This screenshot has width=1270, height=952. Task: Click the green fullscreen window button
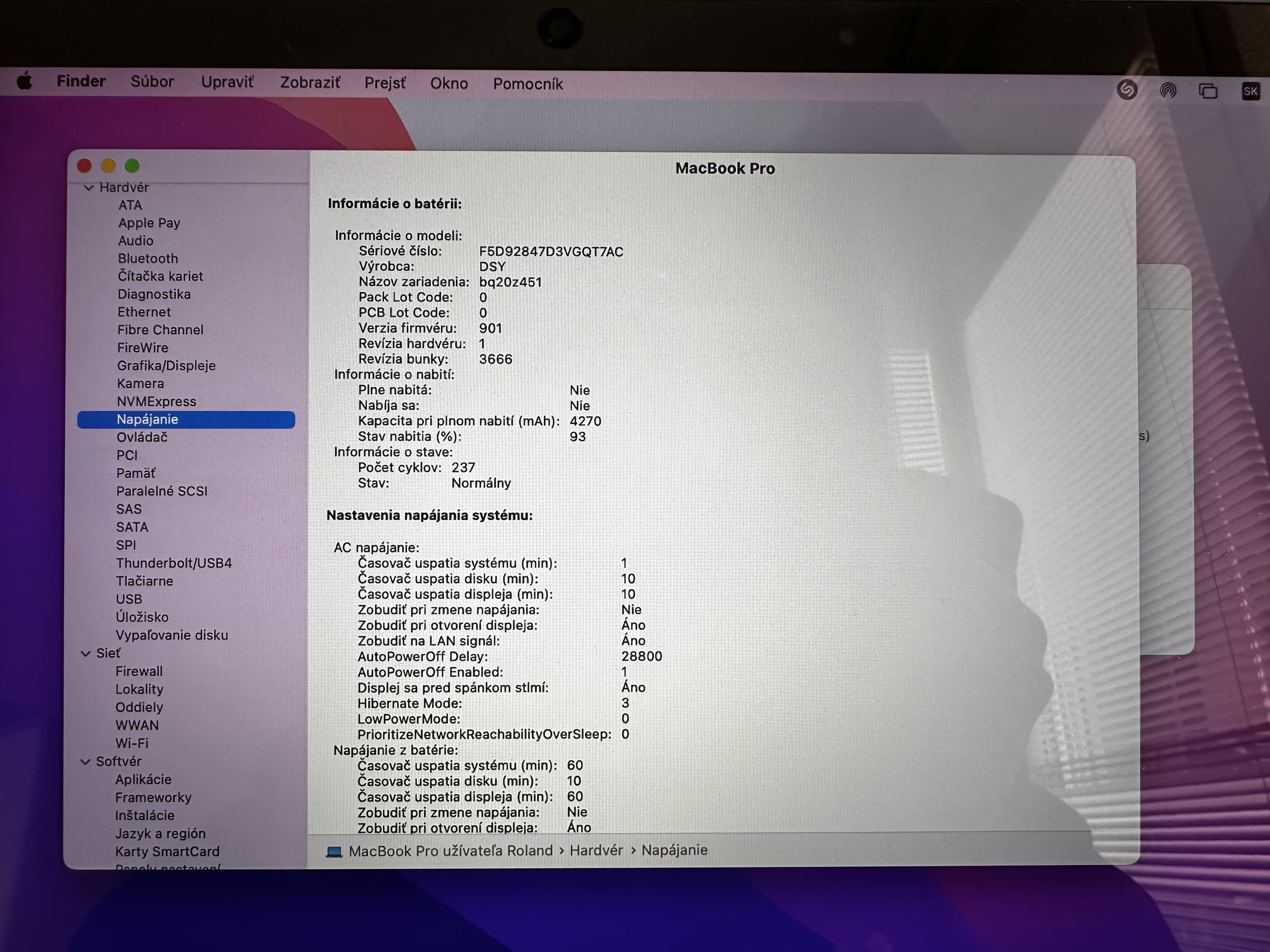coord(132,166)
